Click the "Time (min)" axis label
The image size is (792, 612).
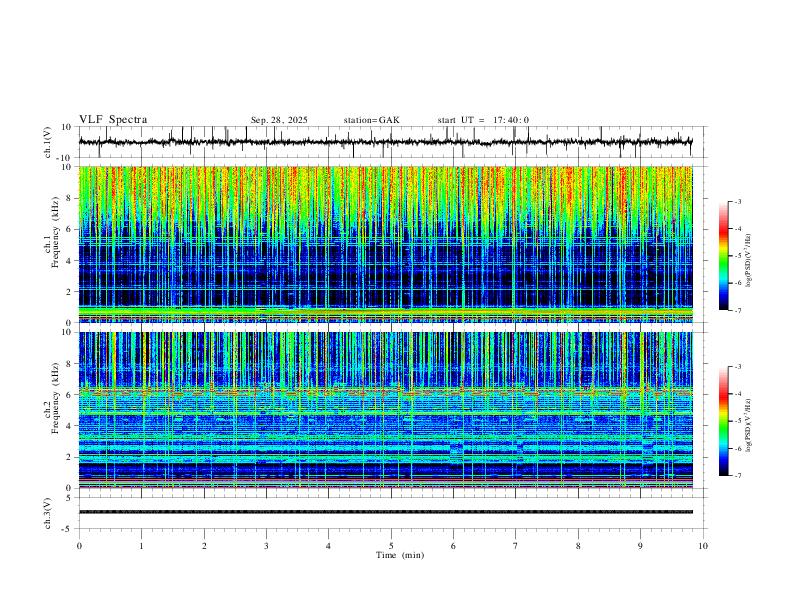click(x=400, y=555)
